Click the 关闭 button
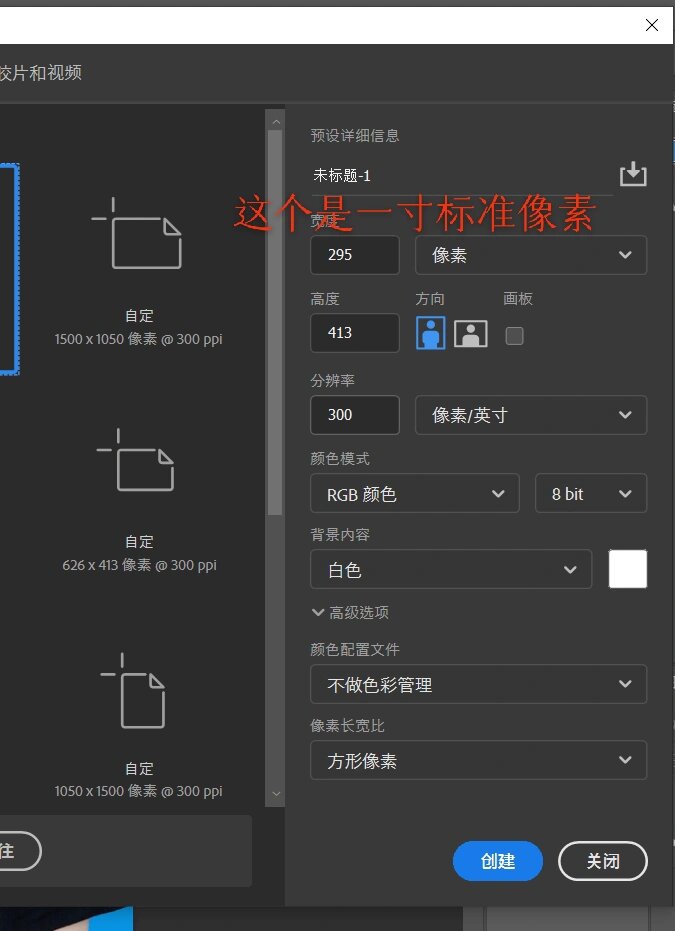This screenshot has width=675, height=931. coord(603,861)
